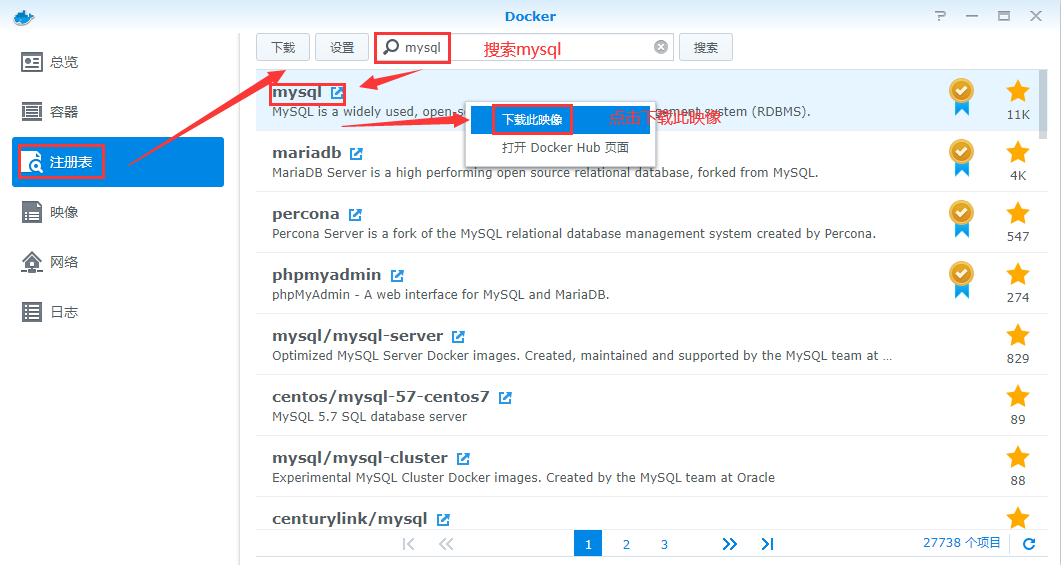Screen dimensions: 1061x565
Task: Open phpmyadmin Docker Hub link icon
Action: tap(397, 275)
